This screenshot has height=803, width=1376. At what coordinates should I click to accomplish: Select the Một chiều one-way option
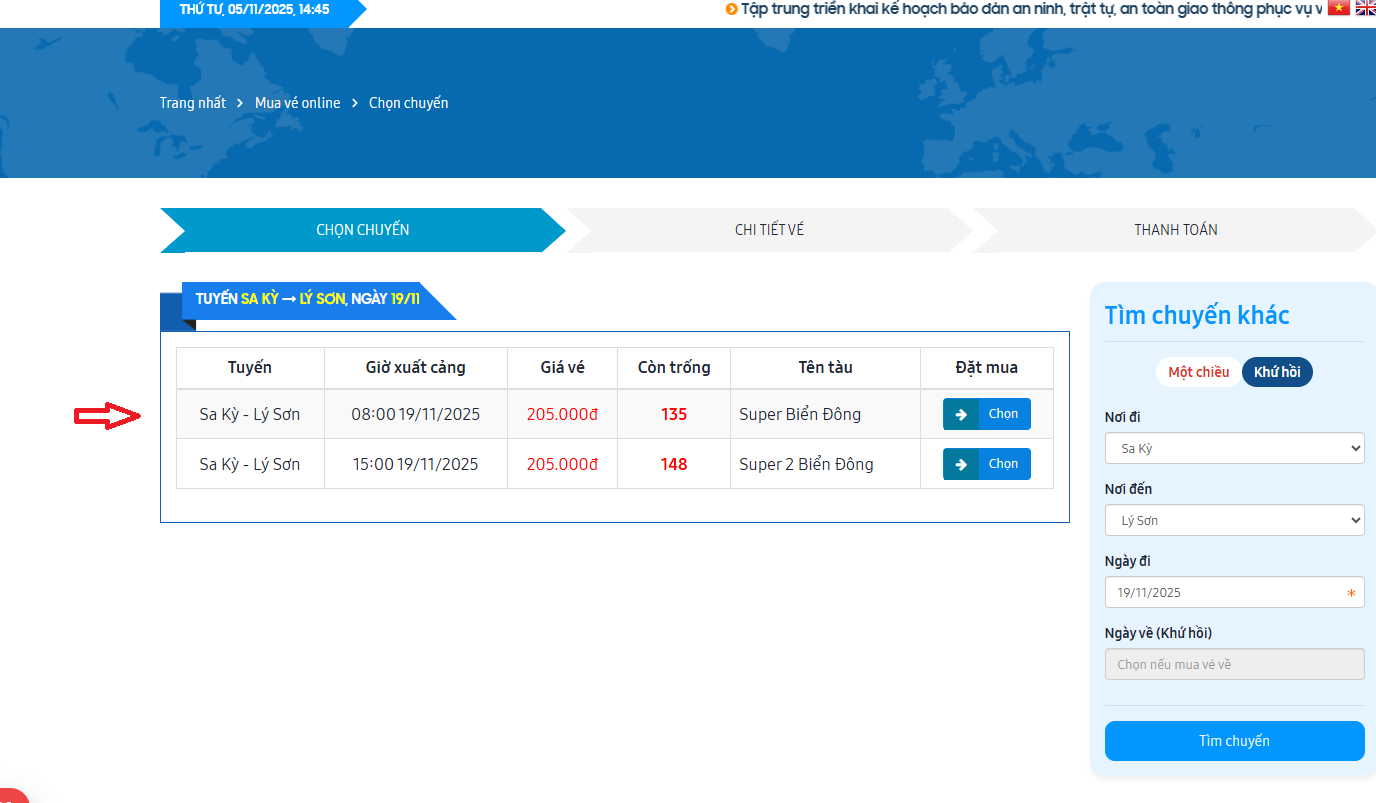(1198, 372)
